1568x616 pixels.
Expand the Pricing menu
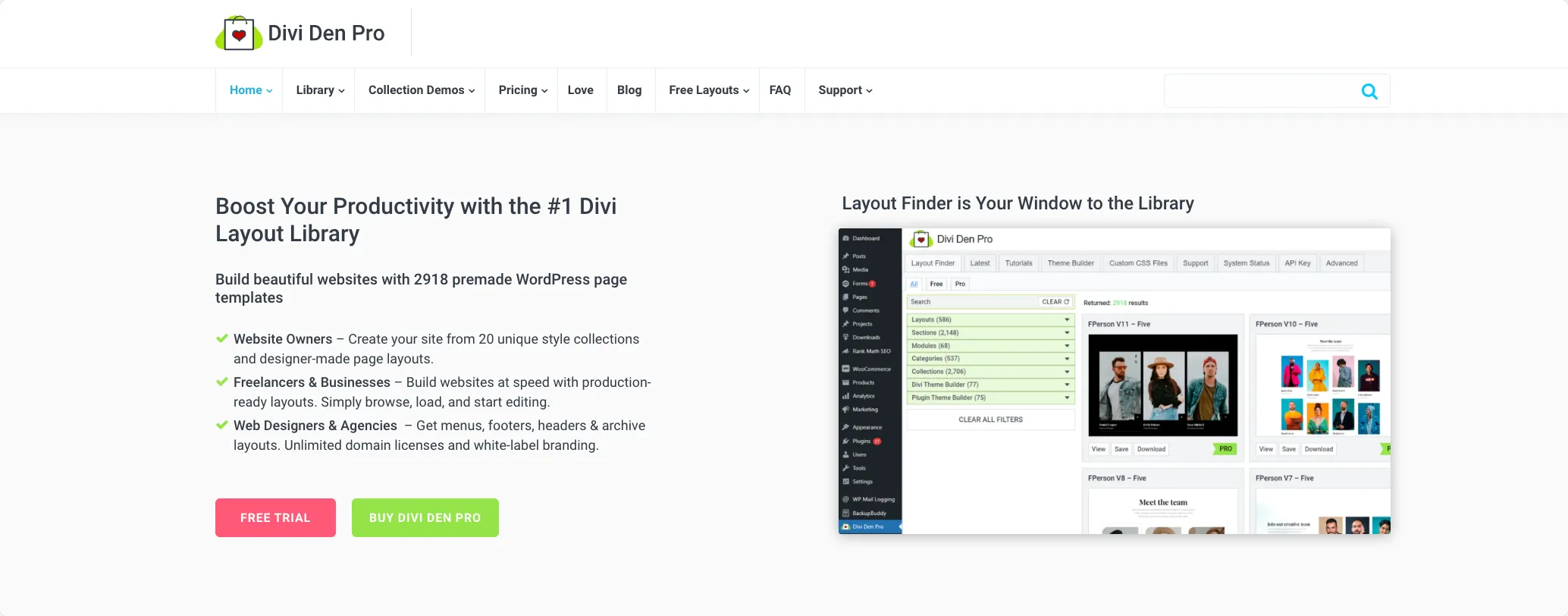tap(523, 90)
